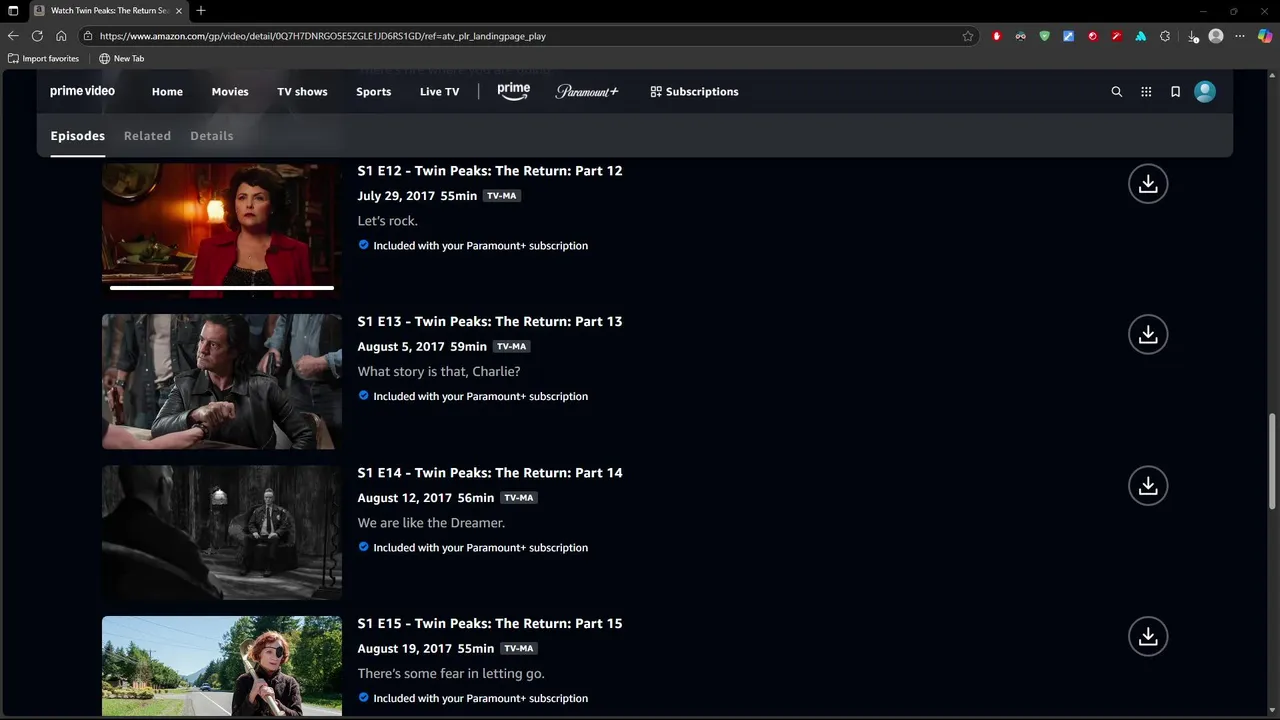Open the browser profile icon
Image resolution: width=1280 pixels, height=720 pixels.
click(x=1216, y=36)
